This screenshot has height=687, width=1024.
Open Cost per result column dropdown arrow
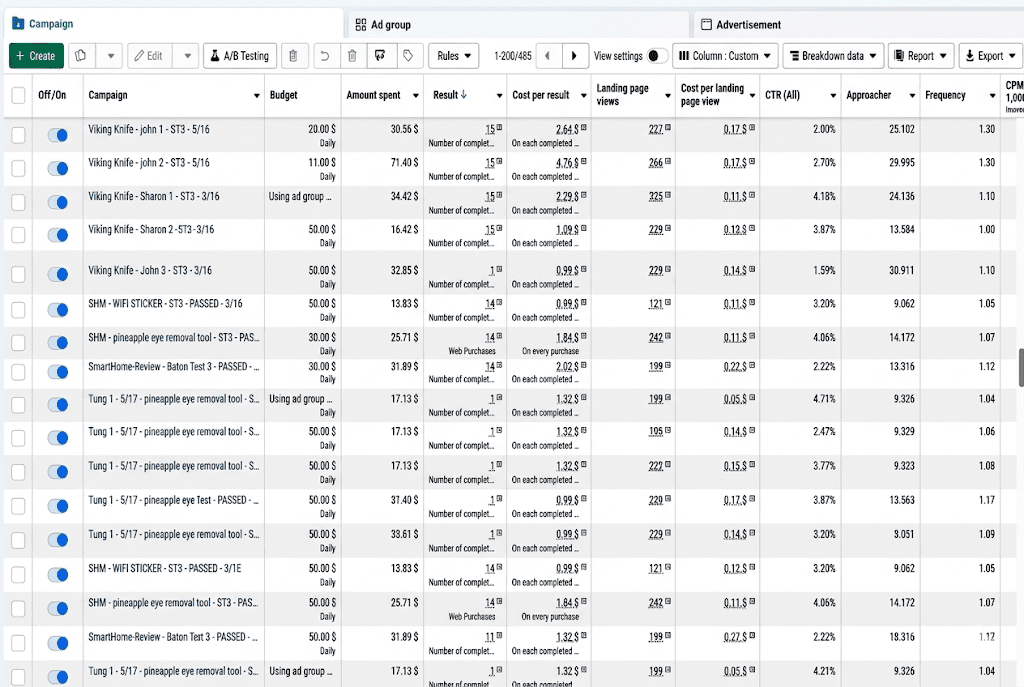click(x=583, y=95)
